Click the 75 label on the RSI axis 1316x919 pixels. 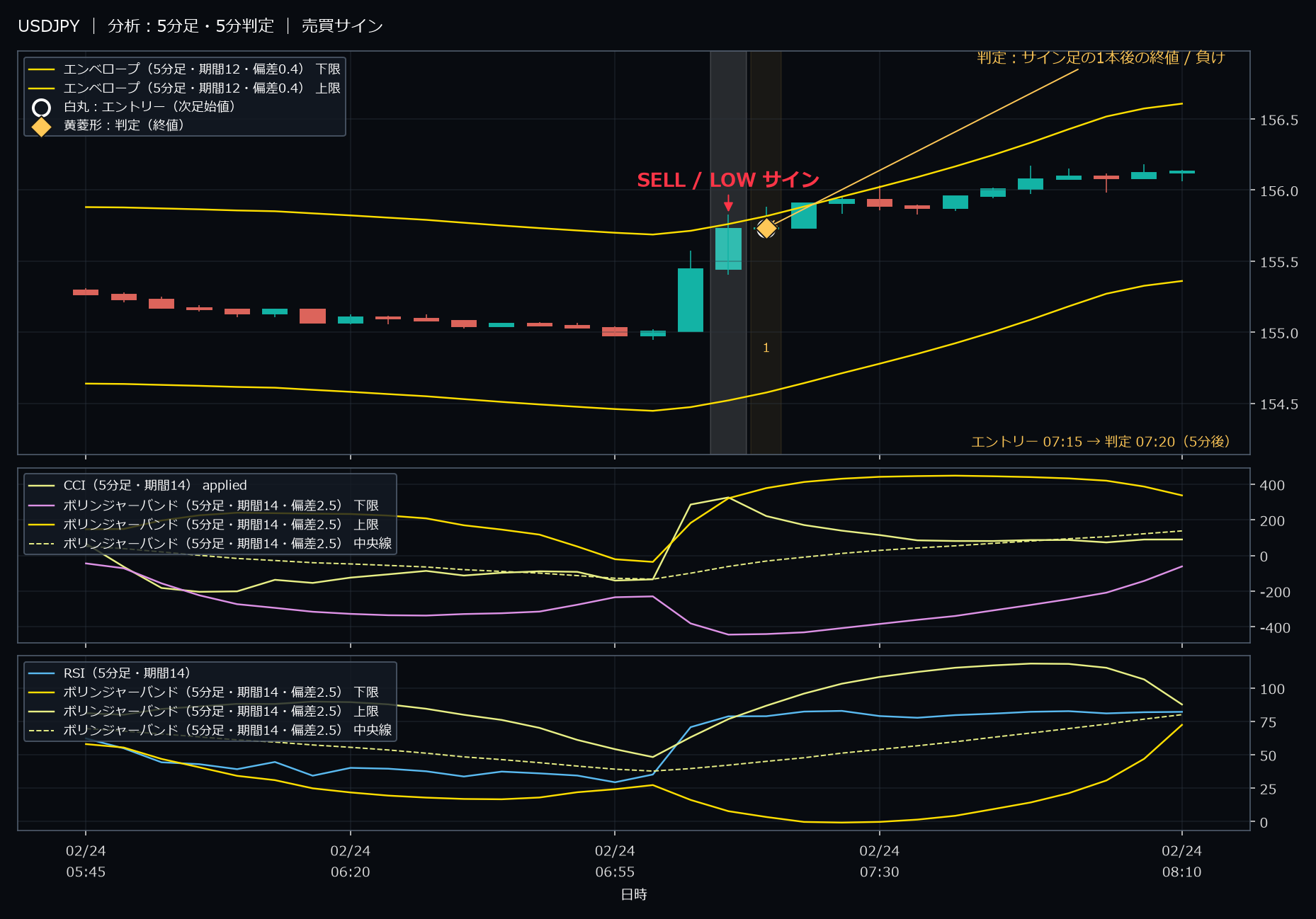pos(1268,722)
